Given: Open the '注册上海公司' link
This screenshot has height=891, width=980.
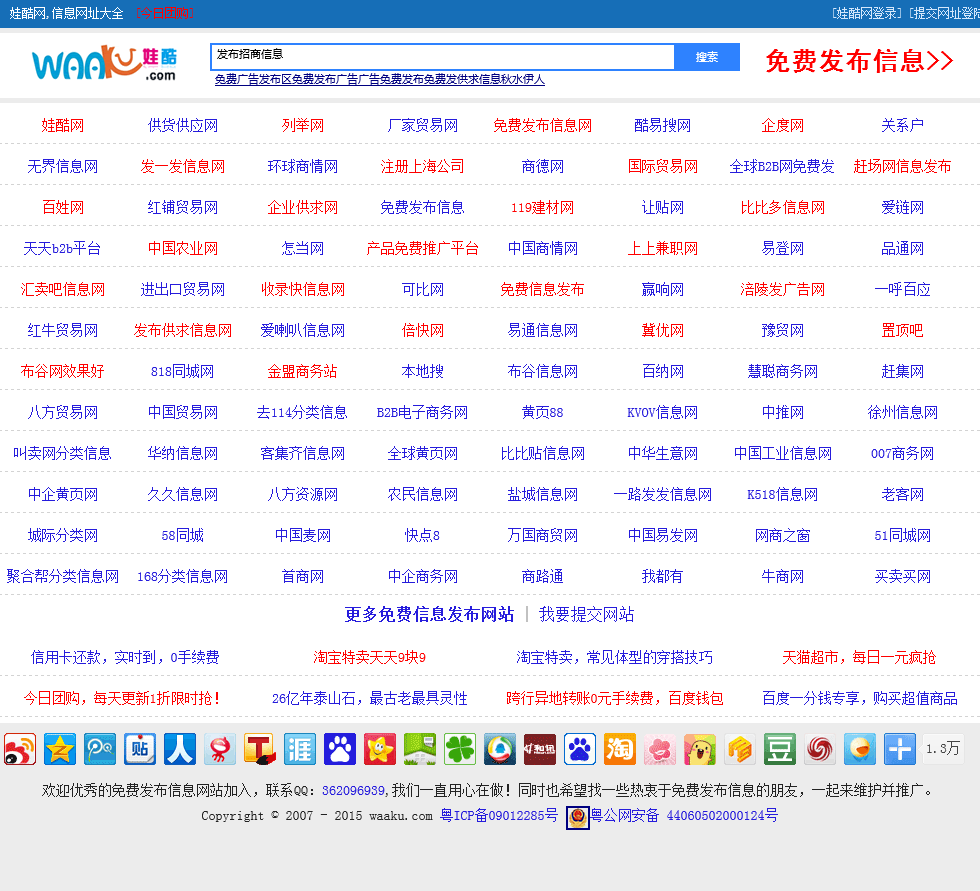Looking at the screenshot, I should pyautogui.click(x=422, y=167).
